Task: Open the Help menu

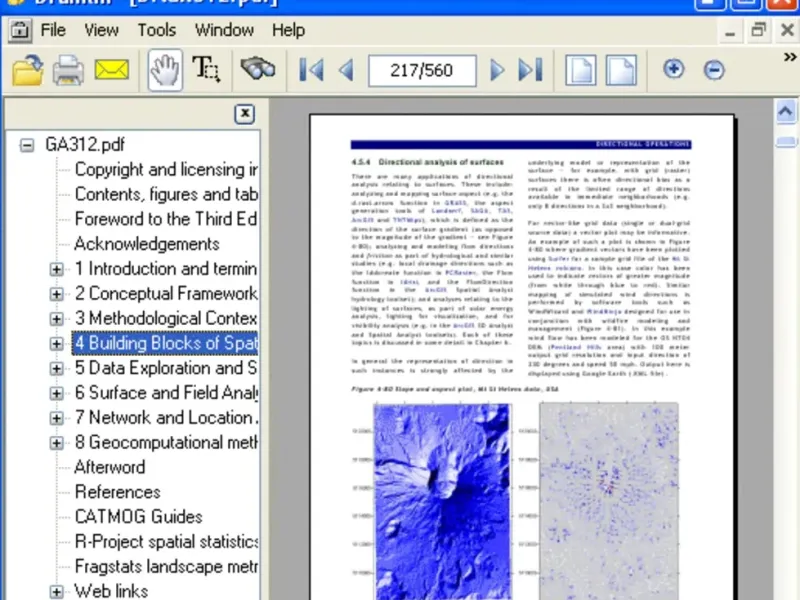Action: tap(288, 30)
